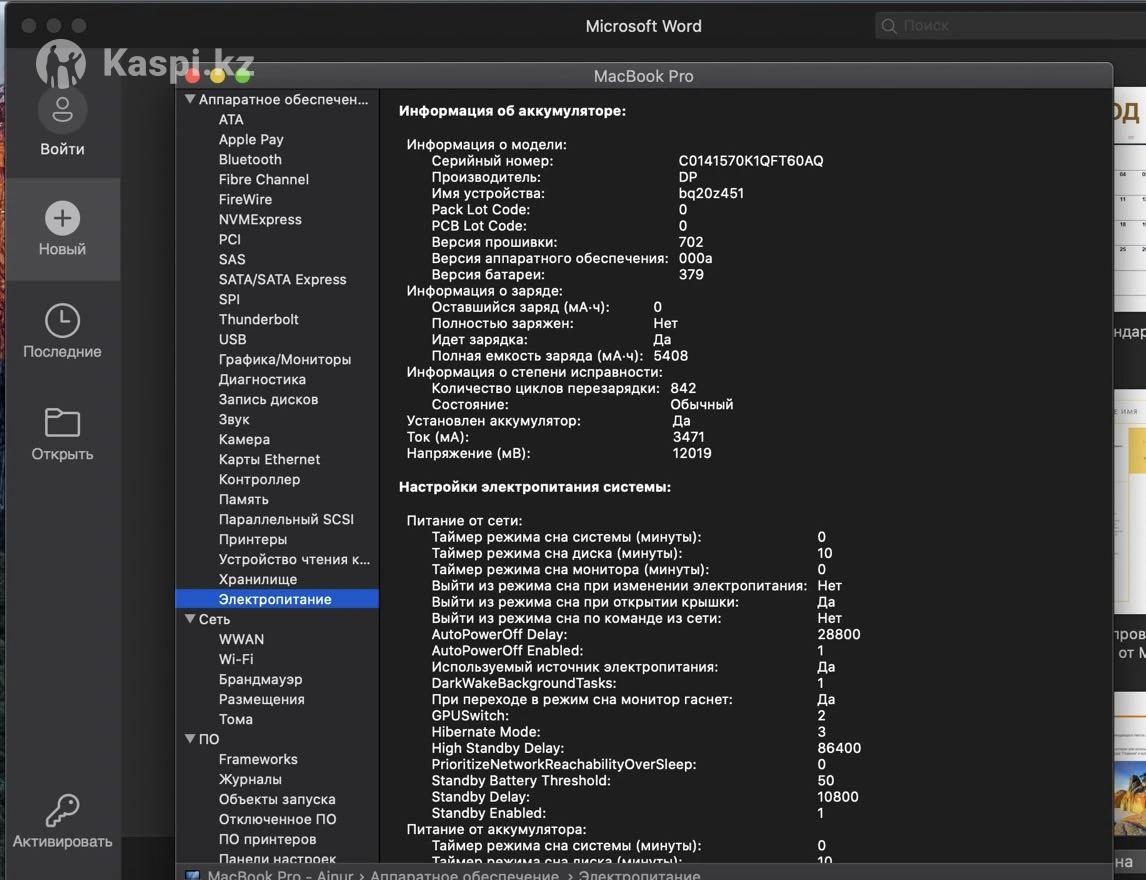Click the Open (Открыть) folder icon
The width and height of the screenshot is (1146, 880).
coord(62,423)
